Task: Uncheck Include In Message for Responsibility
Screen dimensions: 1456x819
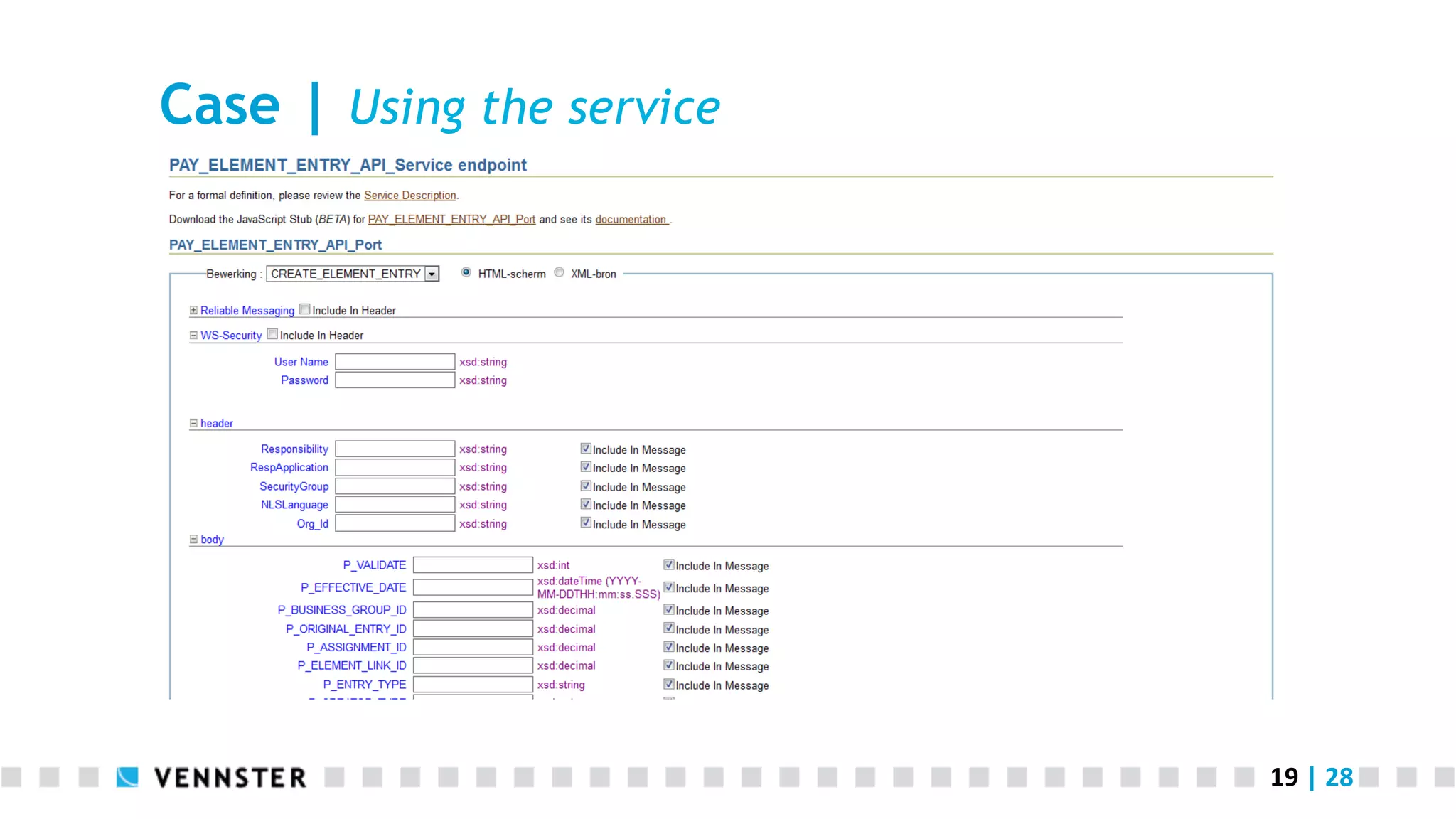Action: [x=586, y=449]
